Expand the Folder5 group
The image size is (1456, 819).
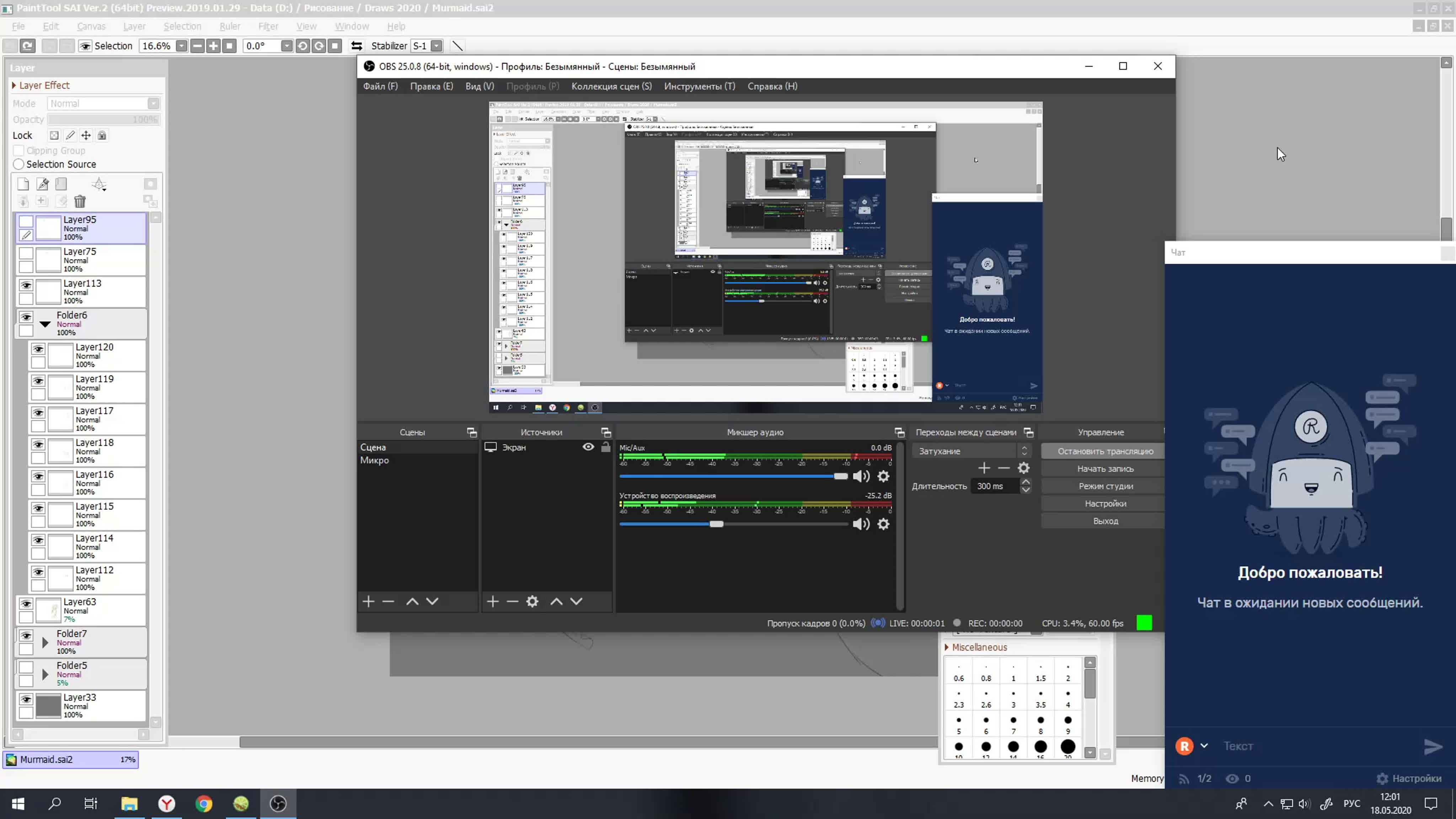(x=45, y=674)
